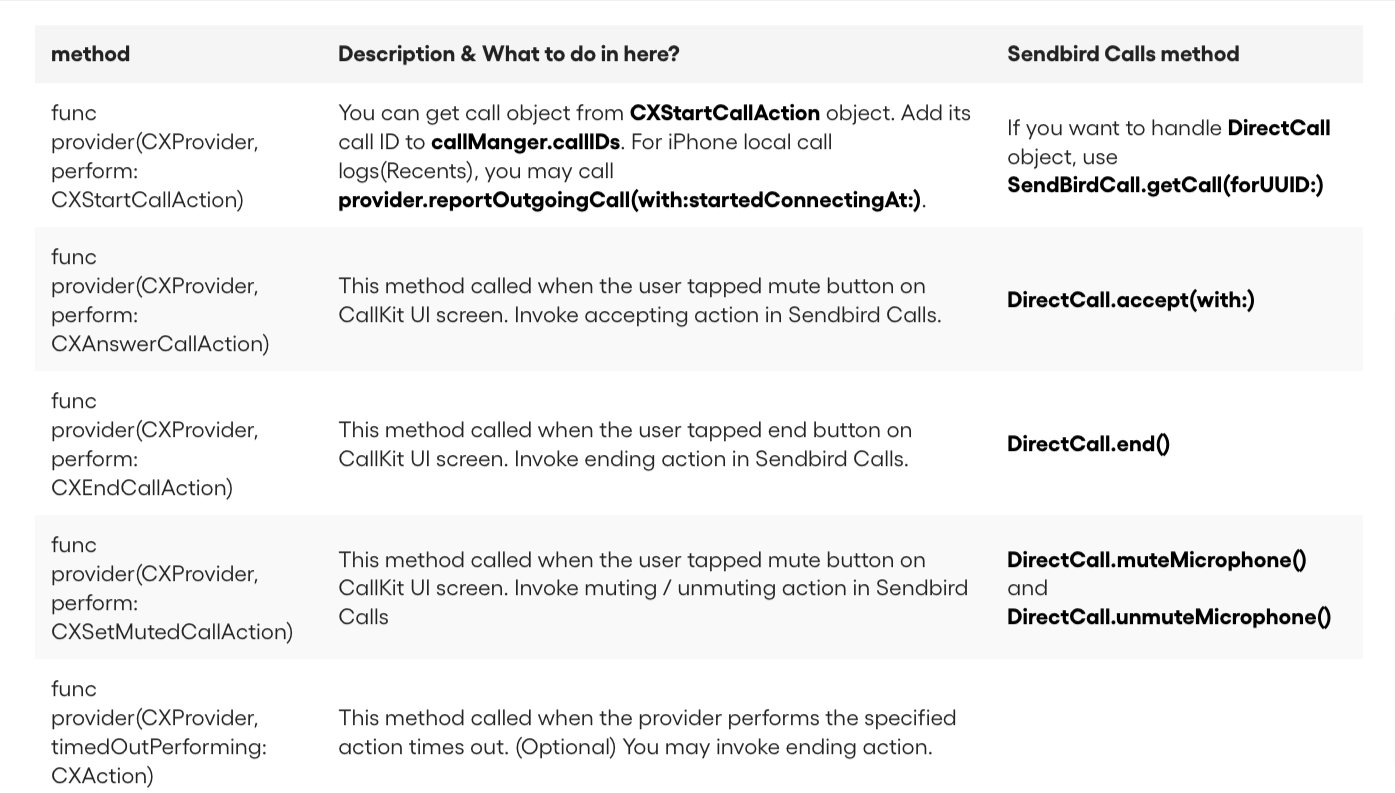Click the CXSetMutedCallAction method cell

(171, 588)
